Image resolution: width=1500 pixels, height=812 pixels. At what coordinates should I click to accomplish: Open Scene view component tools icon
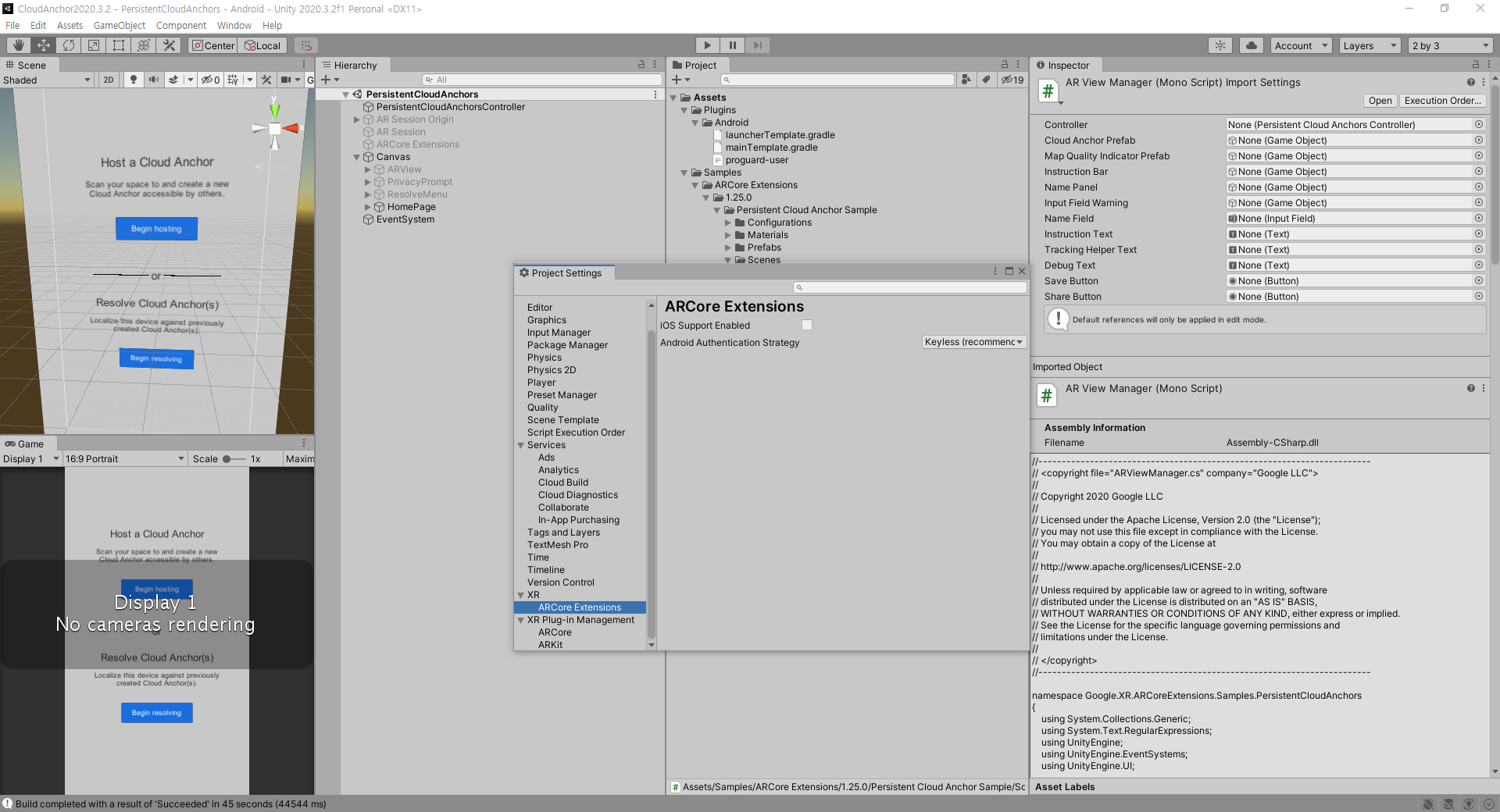tap(266, 80)
